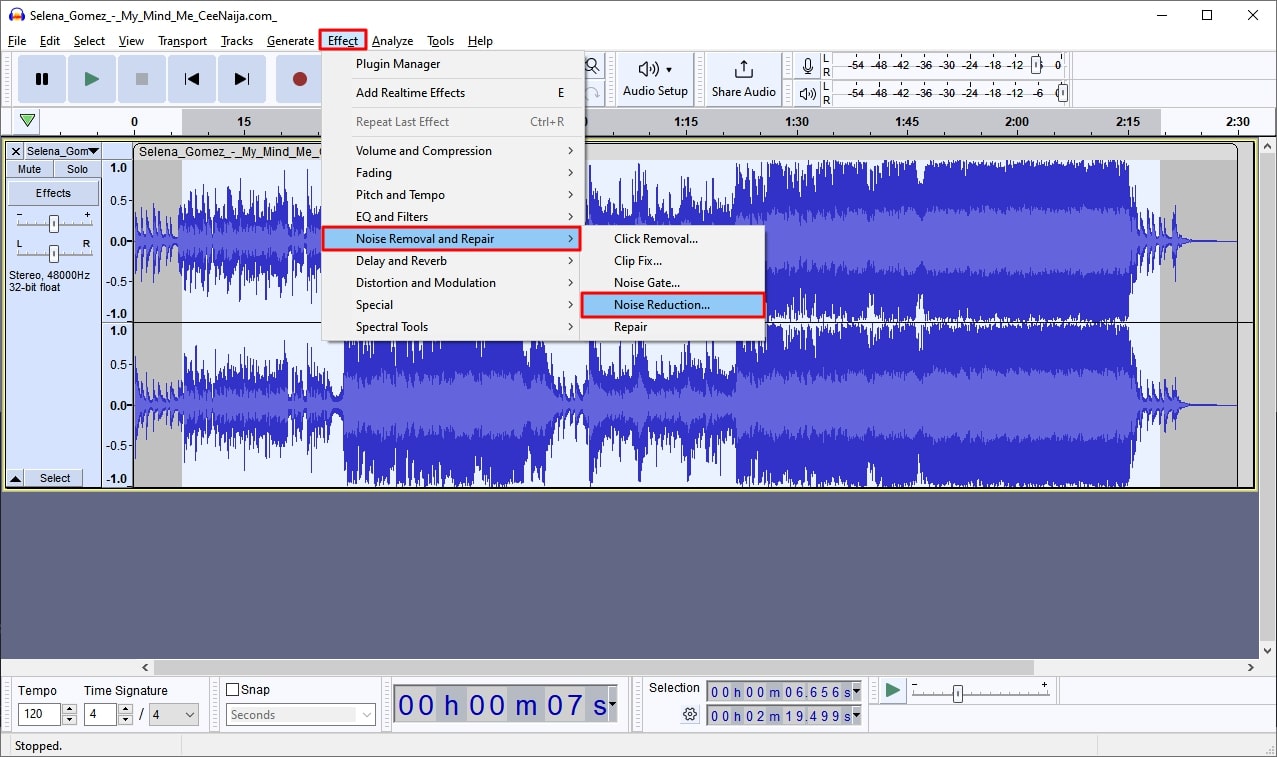Collapse the track with the up-arrow button
This screenshot has height=757, width=1277.
(16, 478)
